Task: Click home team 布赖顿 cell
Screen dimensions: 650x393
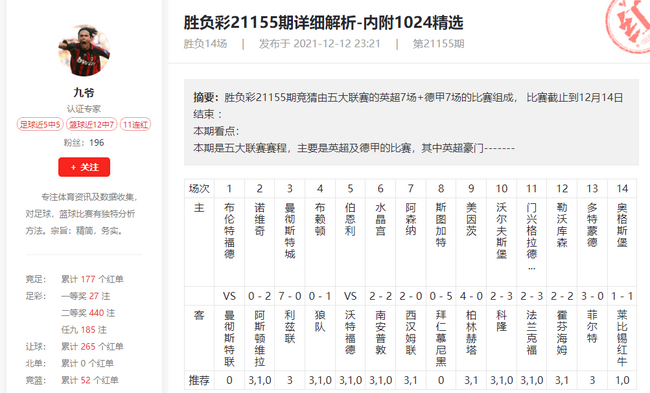Action: (320, 242)
